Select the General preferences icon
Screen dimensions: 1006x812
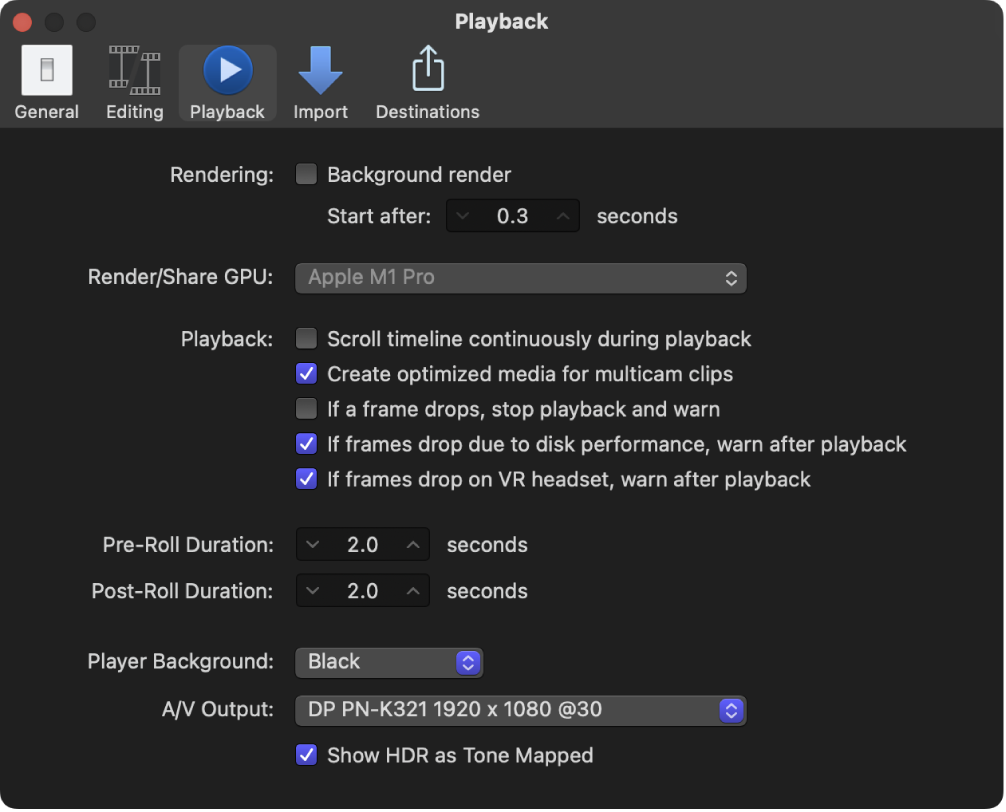click(x=46, y=80)
